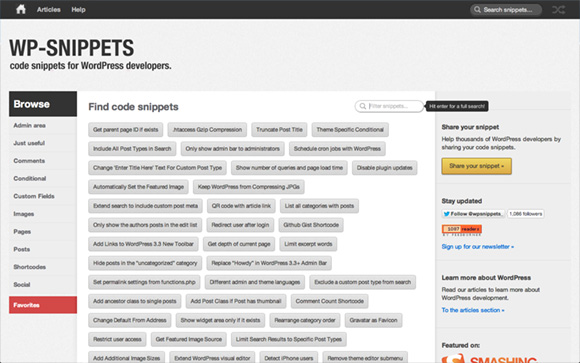The image size is (580, 363).
Task: Focus the Search snippets field in the top bar
Action: pyautogui.click(x=506, y=10)
